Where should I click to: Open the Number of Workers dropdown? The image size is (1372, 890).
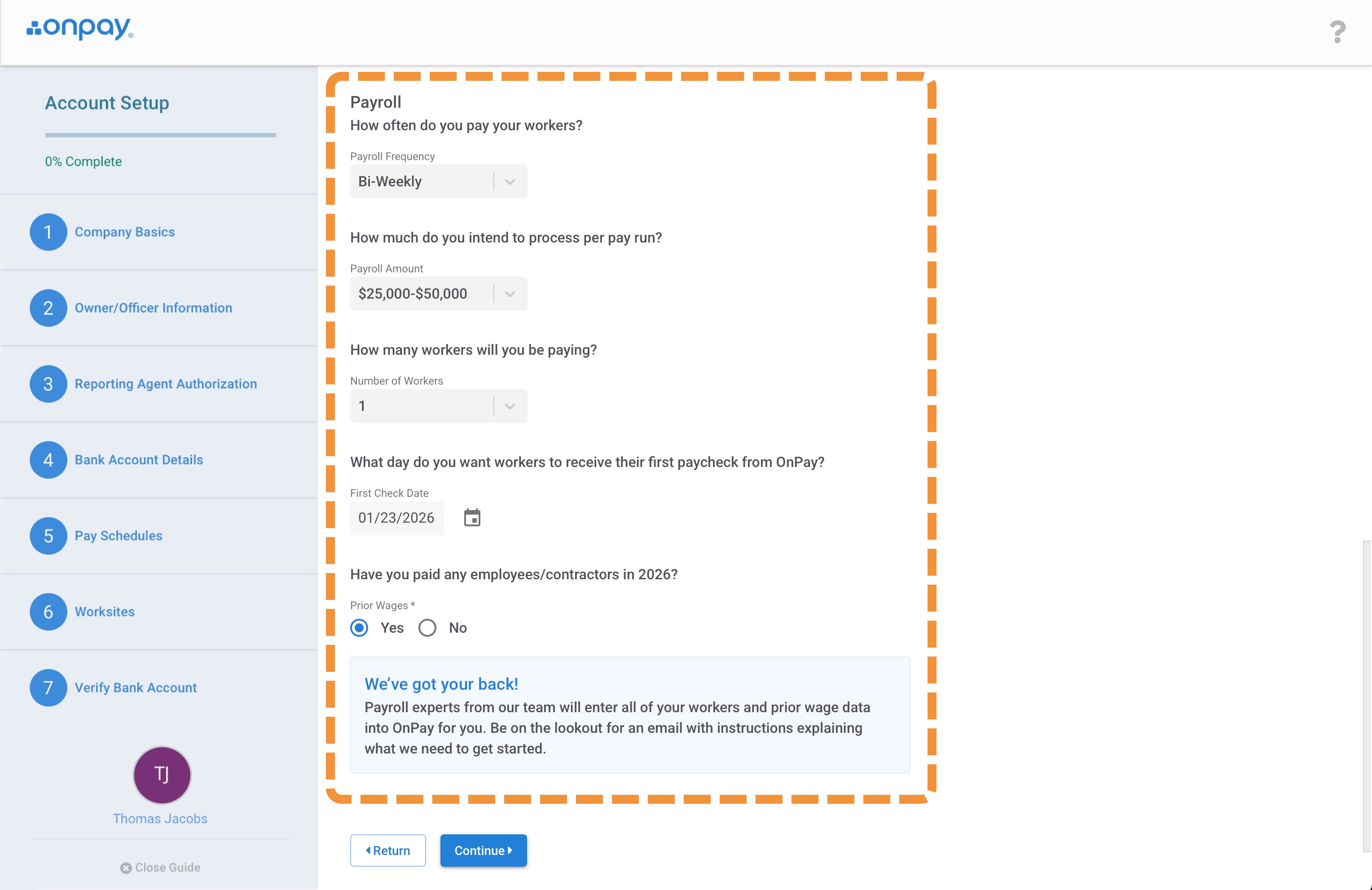pos(510,406)
